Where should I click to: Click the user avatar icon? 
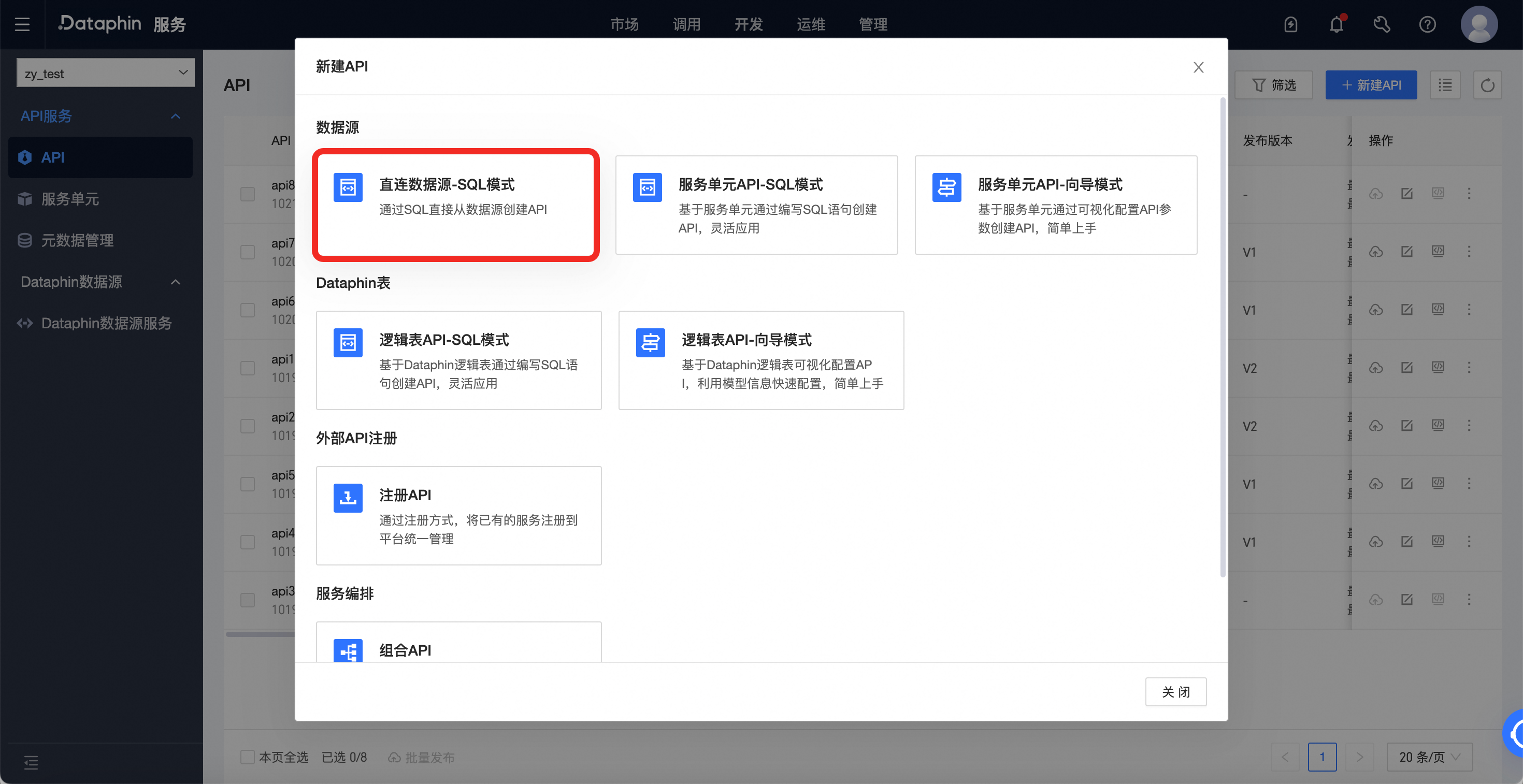coord(1478,25)
